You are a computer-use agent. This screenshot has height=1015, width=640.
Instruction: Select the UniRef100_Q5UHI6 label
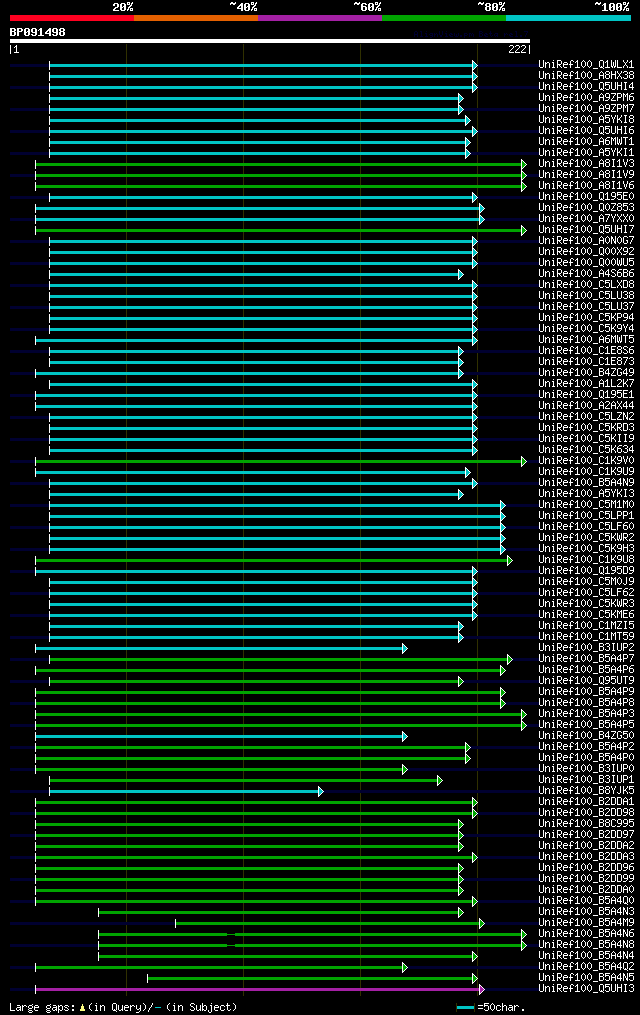point(586,131)
